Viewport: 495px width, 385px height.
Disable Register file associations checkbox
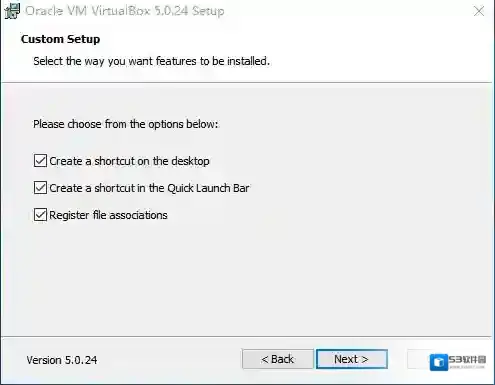tap(40, 215)
